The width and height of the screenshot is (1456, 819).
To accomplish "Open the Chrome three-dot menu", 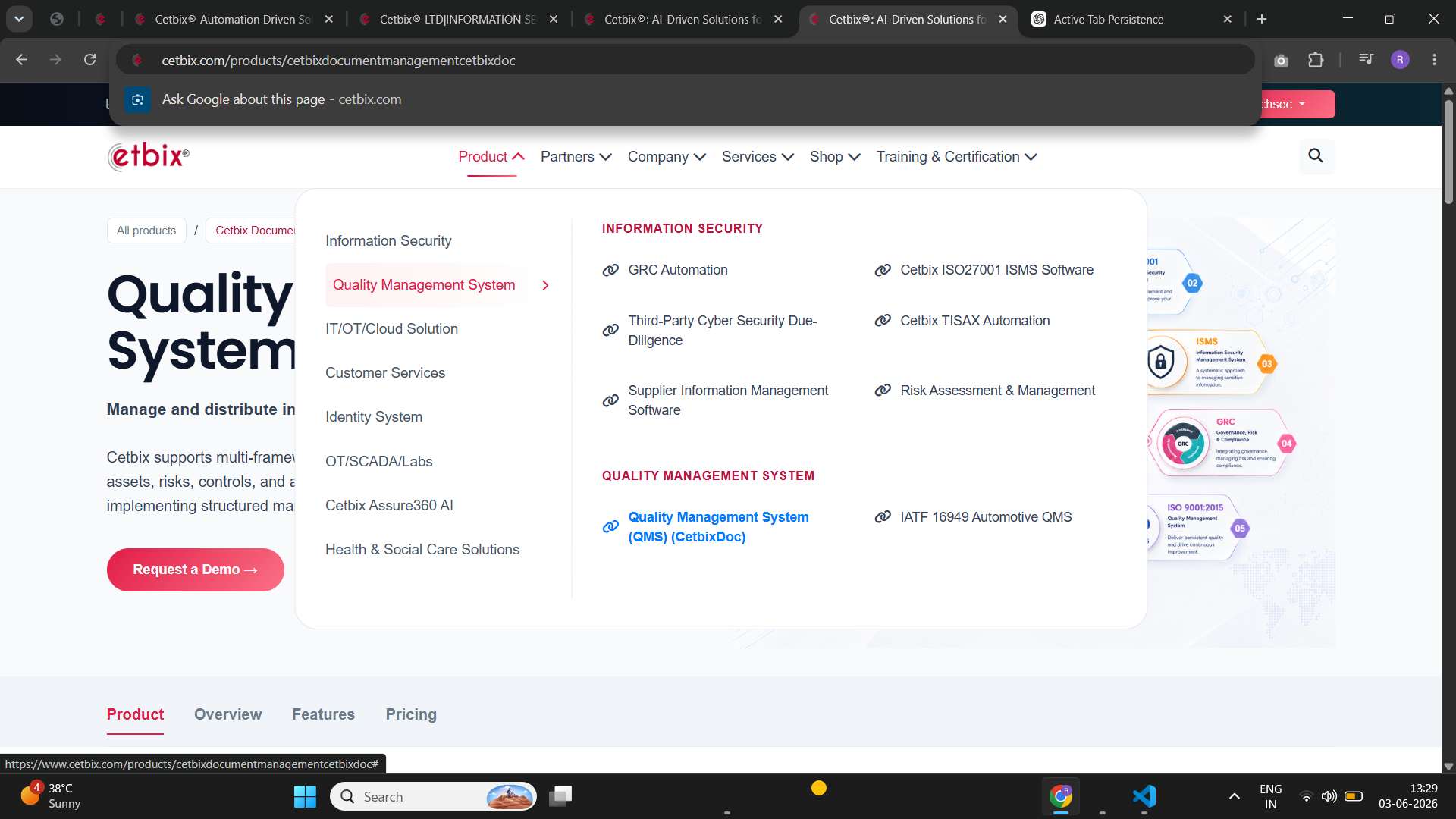I will click(1434, 60).
